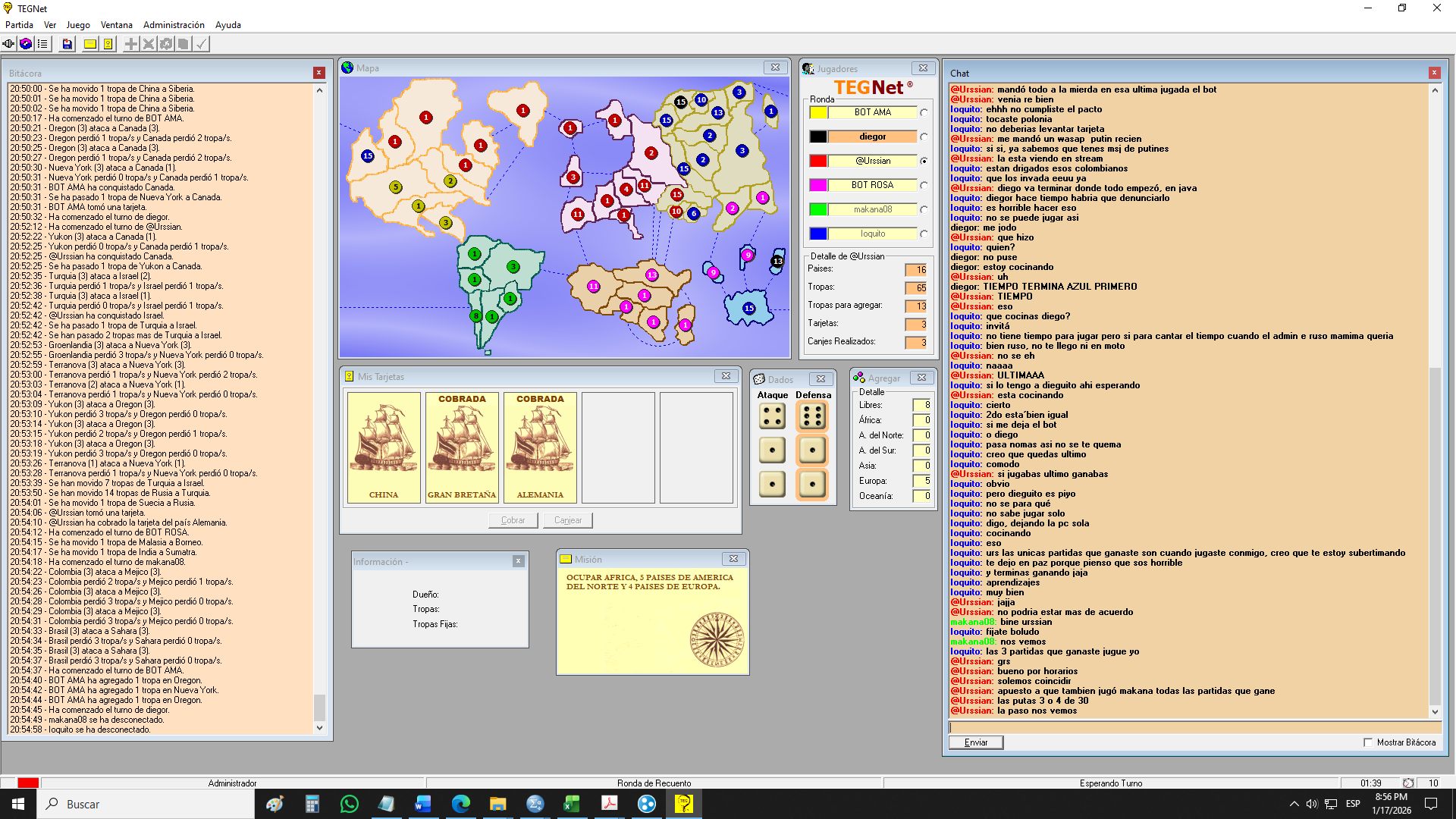Viewport: 1456px width, 819px height.
Task: Open WhatsApp from the taskbar
Action: point(349,804)
